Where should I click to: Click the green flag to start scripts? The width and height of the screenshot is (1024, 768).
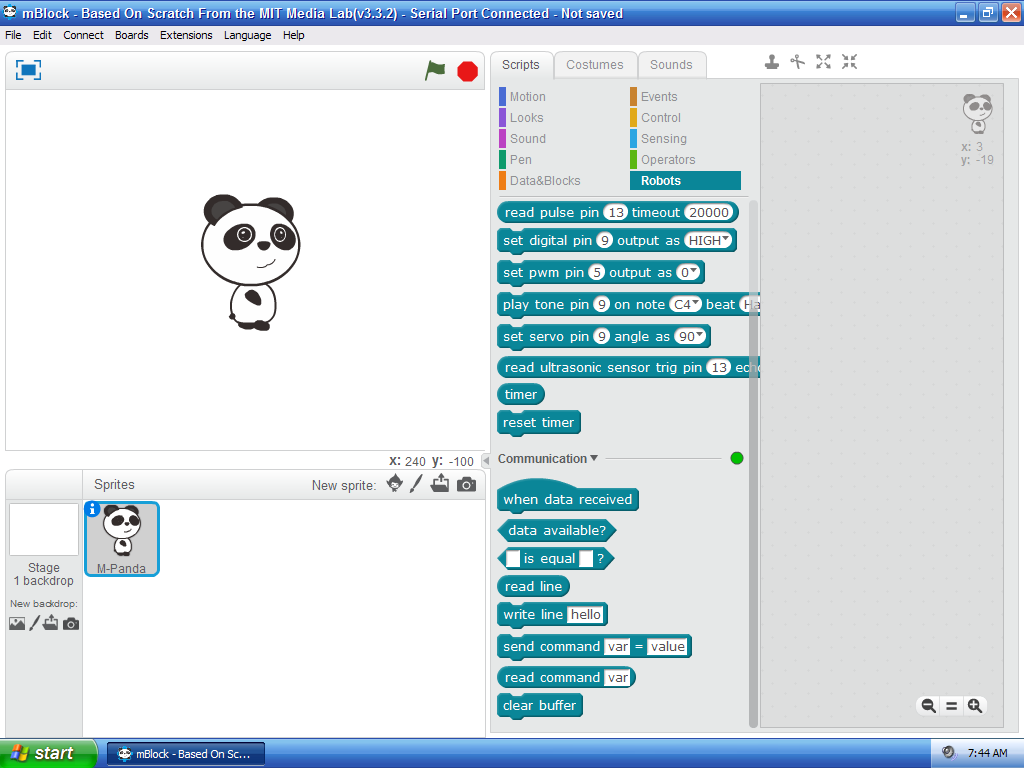click(435, 70)
